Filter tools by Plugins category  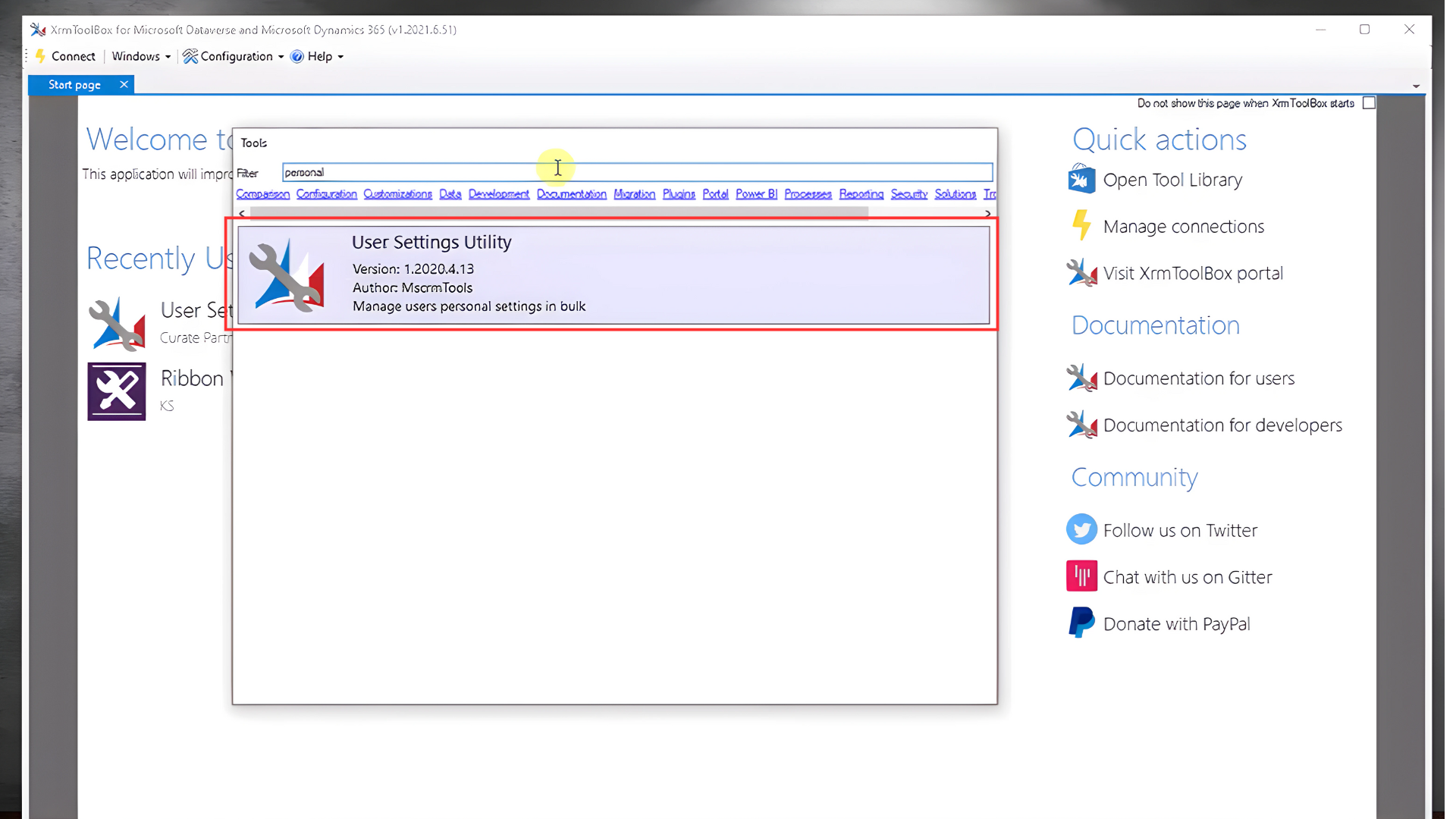(679, 194)
